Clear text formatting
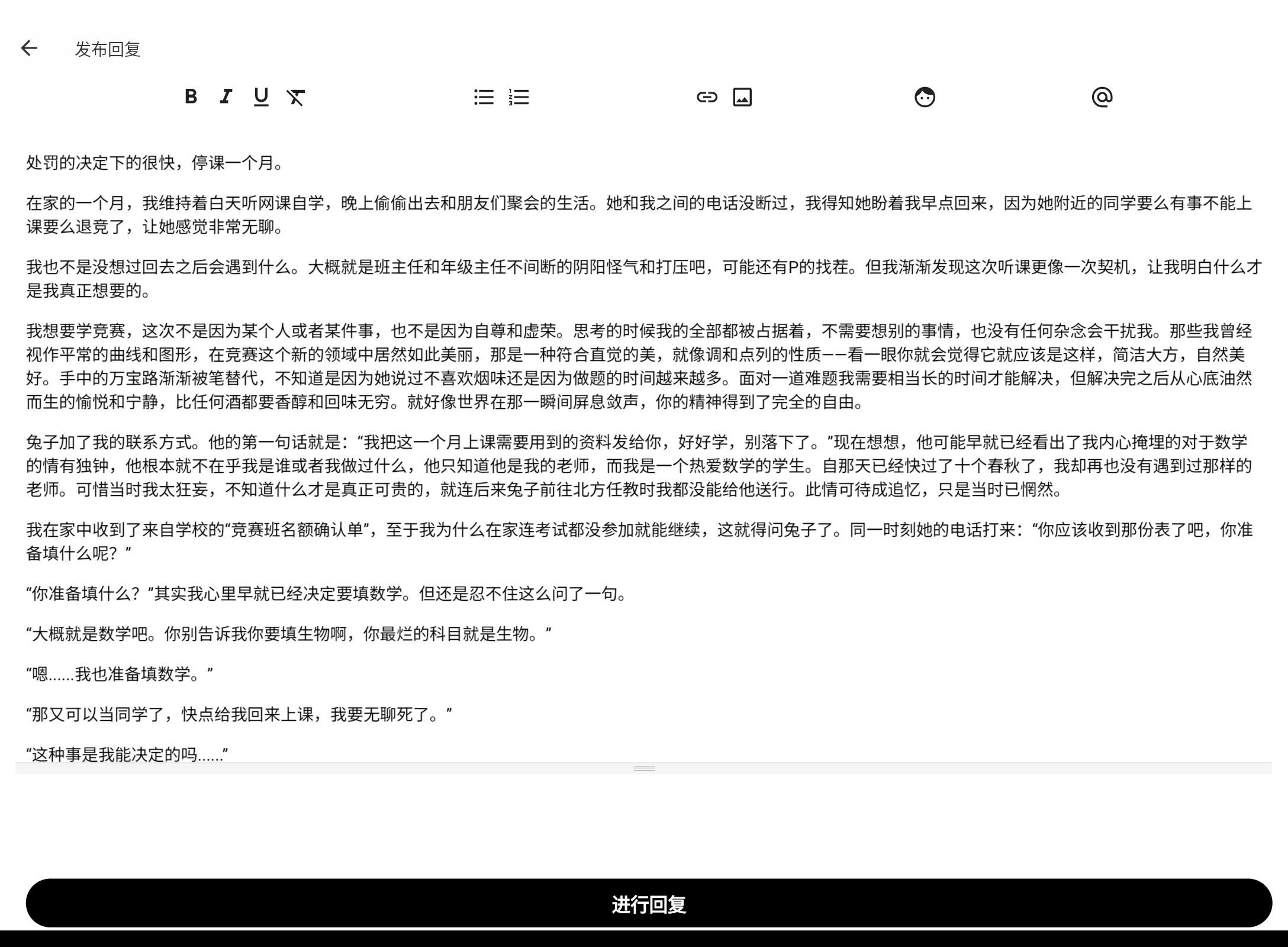This screenshot has width=1288, height=947. point(296,97)
